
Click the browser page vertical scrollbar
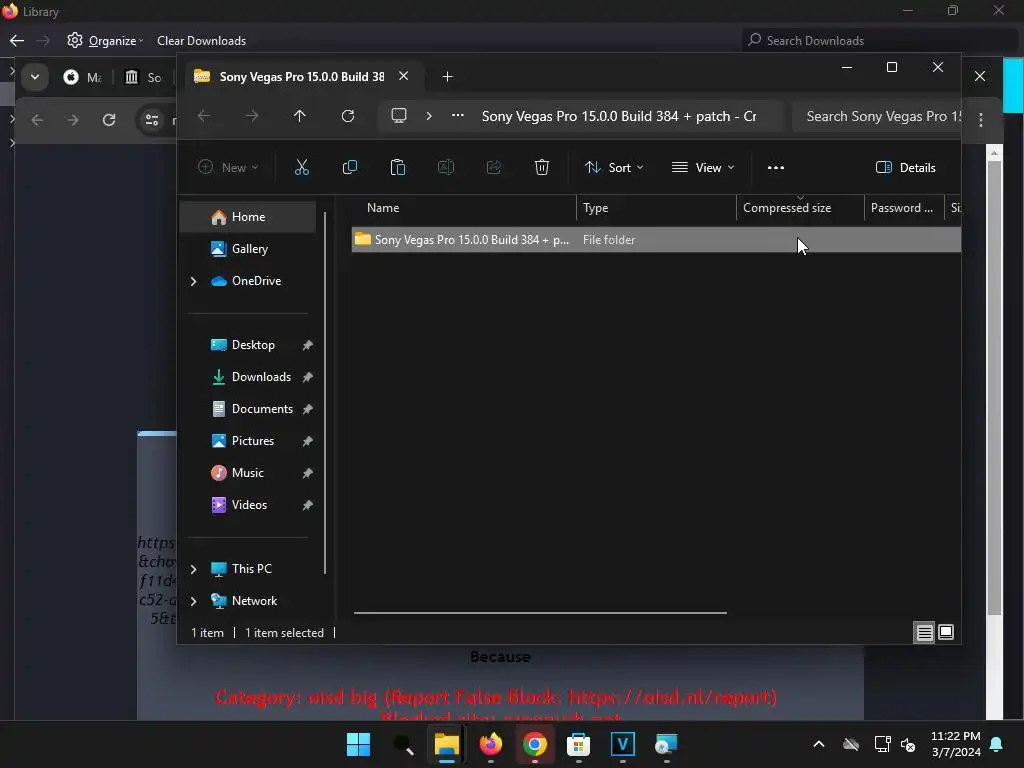coord(993,388)
